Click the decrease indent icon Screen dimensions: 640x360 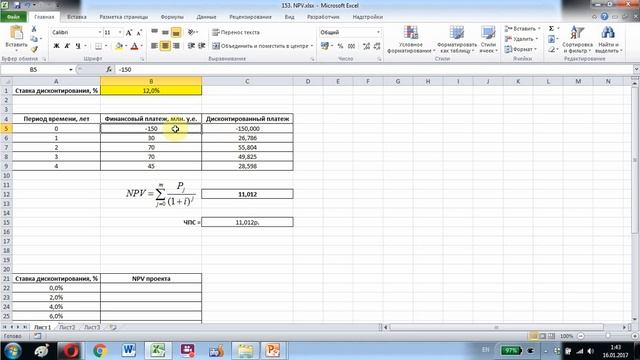pyautogui.click(x=191, y=46)
